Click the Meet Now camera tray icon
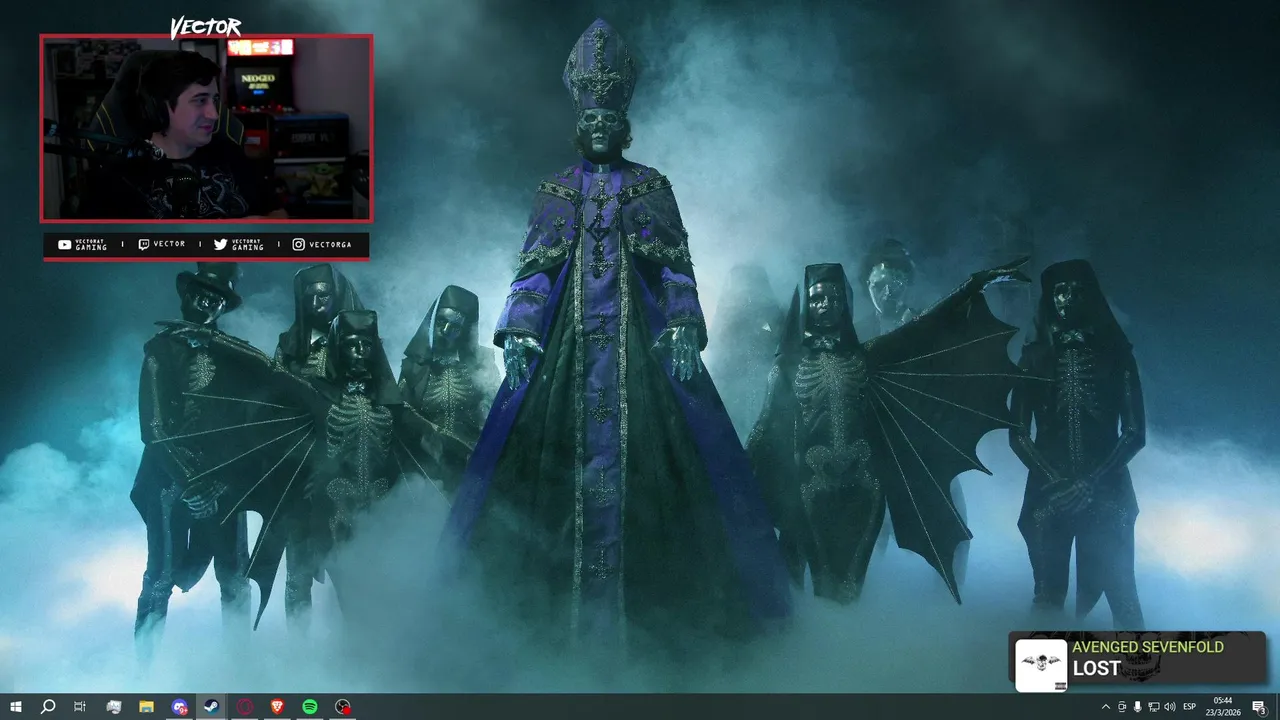This screenshot has width=1280, height=720. (x=1122, y=707)
